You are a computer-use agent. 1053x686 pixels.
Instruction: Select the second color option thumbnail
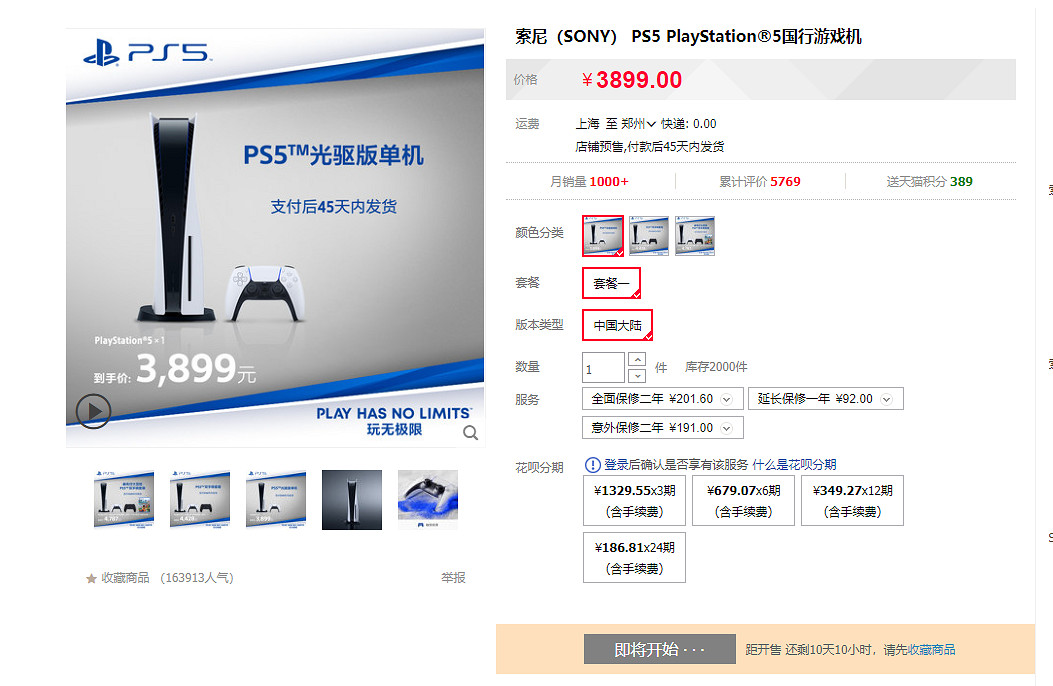pyautogui.click(x=649, y=236)
